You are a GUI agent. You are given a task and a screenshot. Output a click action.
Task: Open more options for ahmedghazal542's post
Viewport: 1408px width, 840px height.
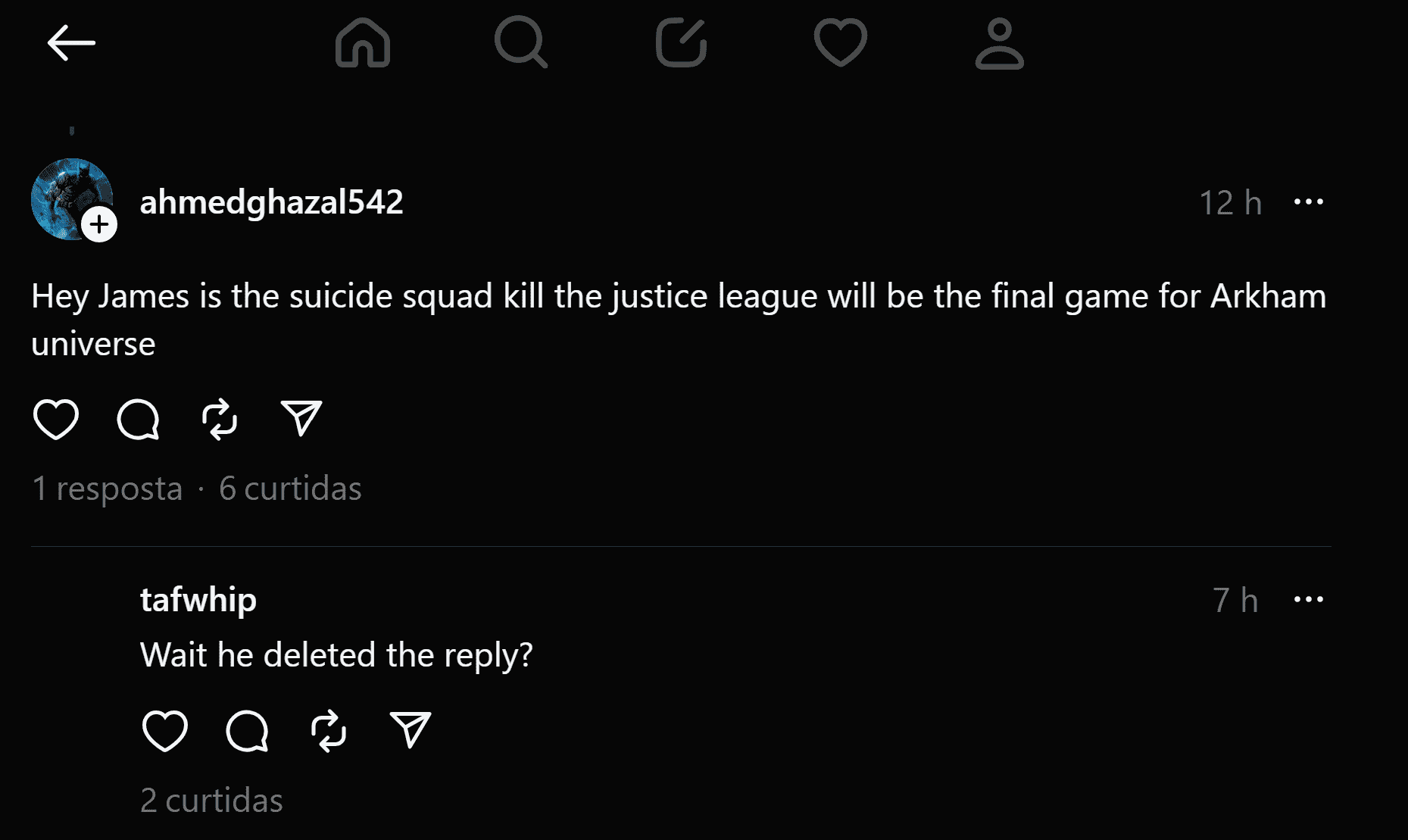pyautogui.click(x=1308, y=202)
